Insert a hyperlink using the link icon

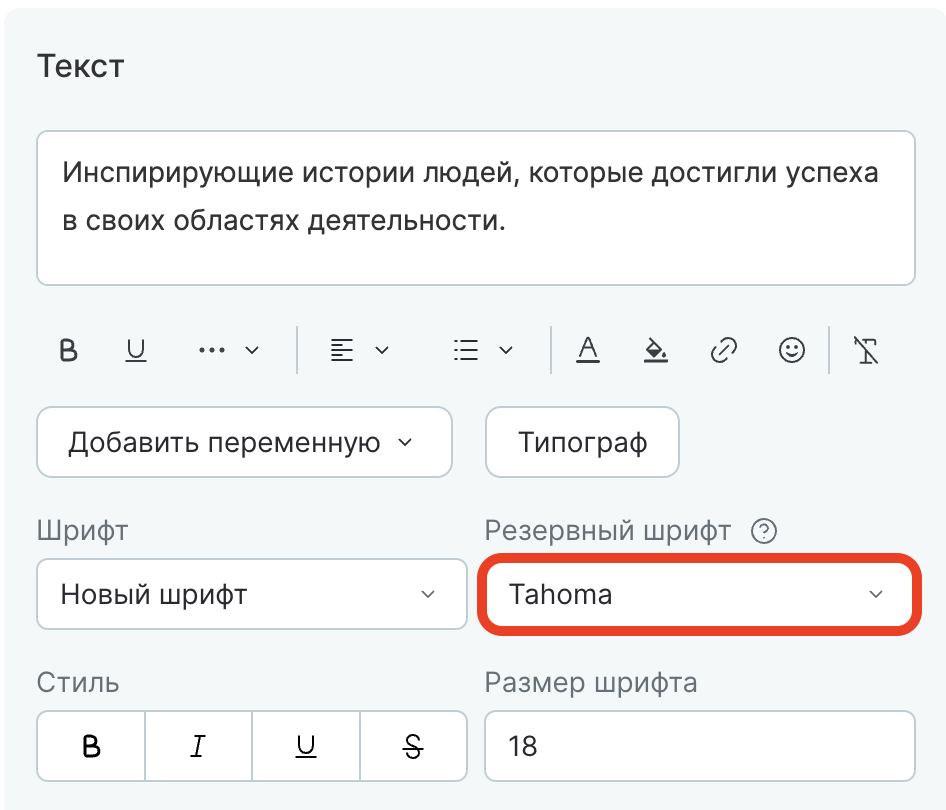[x=723, y=350]
